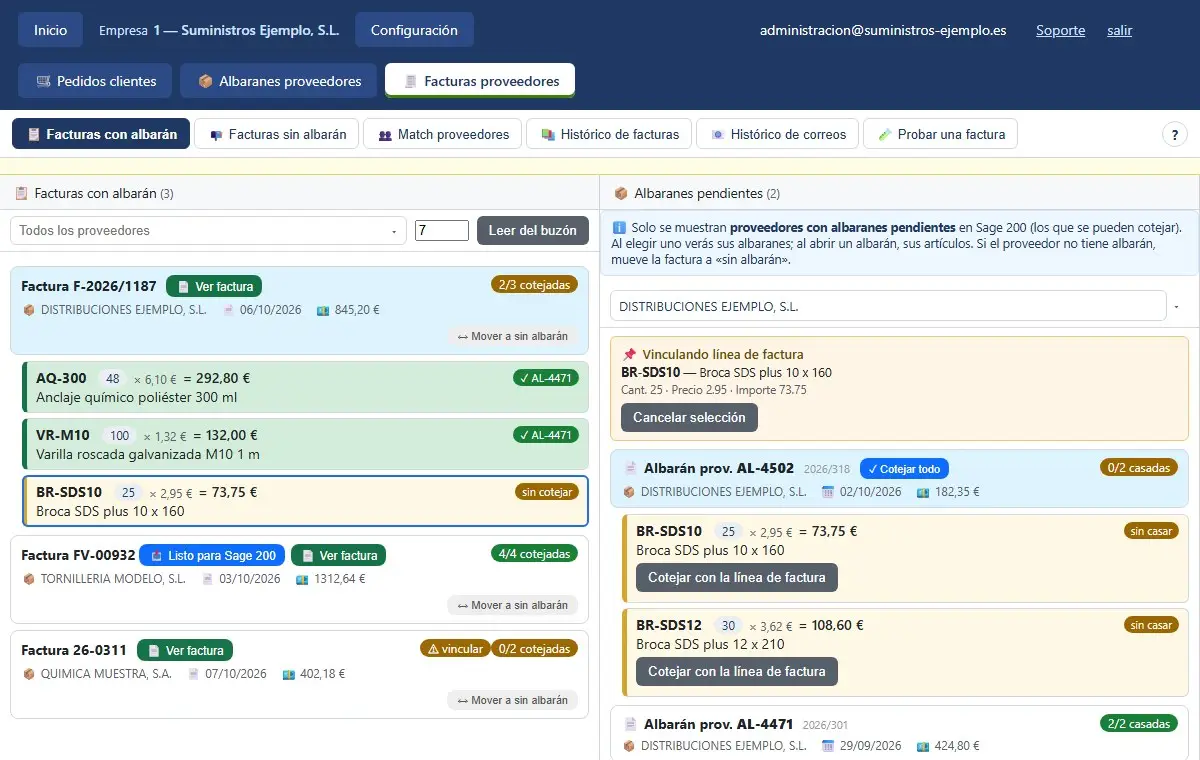View invoice FV-00932 with Ver factura
1200x760 pixels.
coord(338,555)
